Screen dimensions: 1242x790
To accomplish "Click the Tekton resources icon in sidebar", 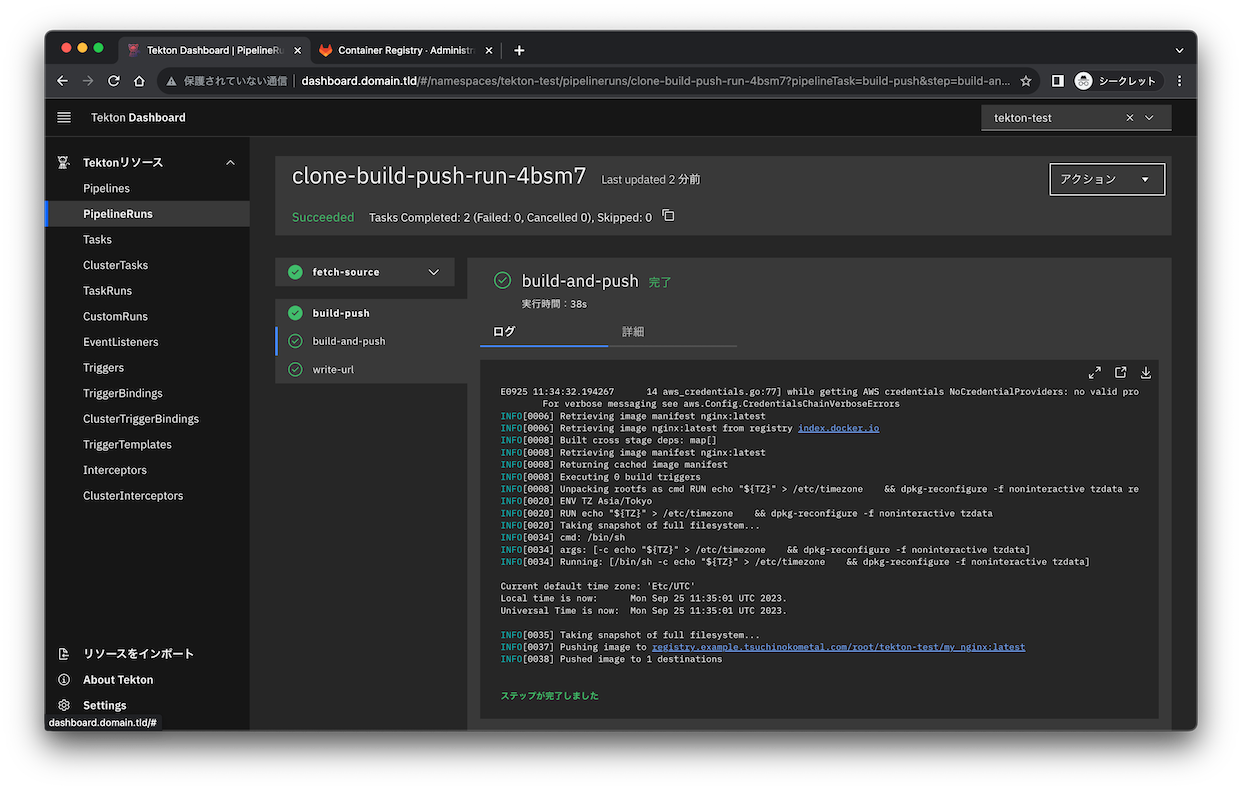I will 64,162.
